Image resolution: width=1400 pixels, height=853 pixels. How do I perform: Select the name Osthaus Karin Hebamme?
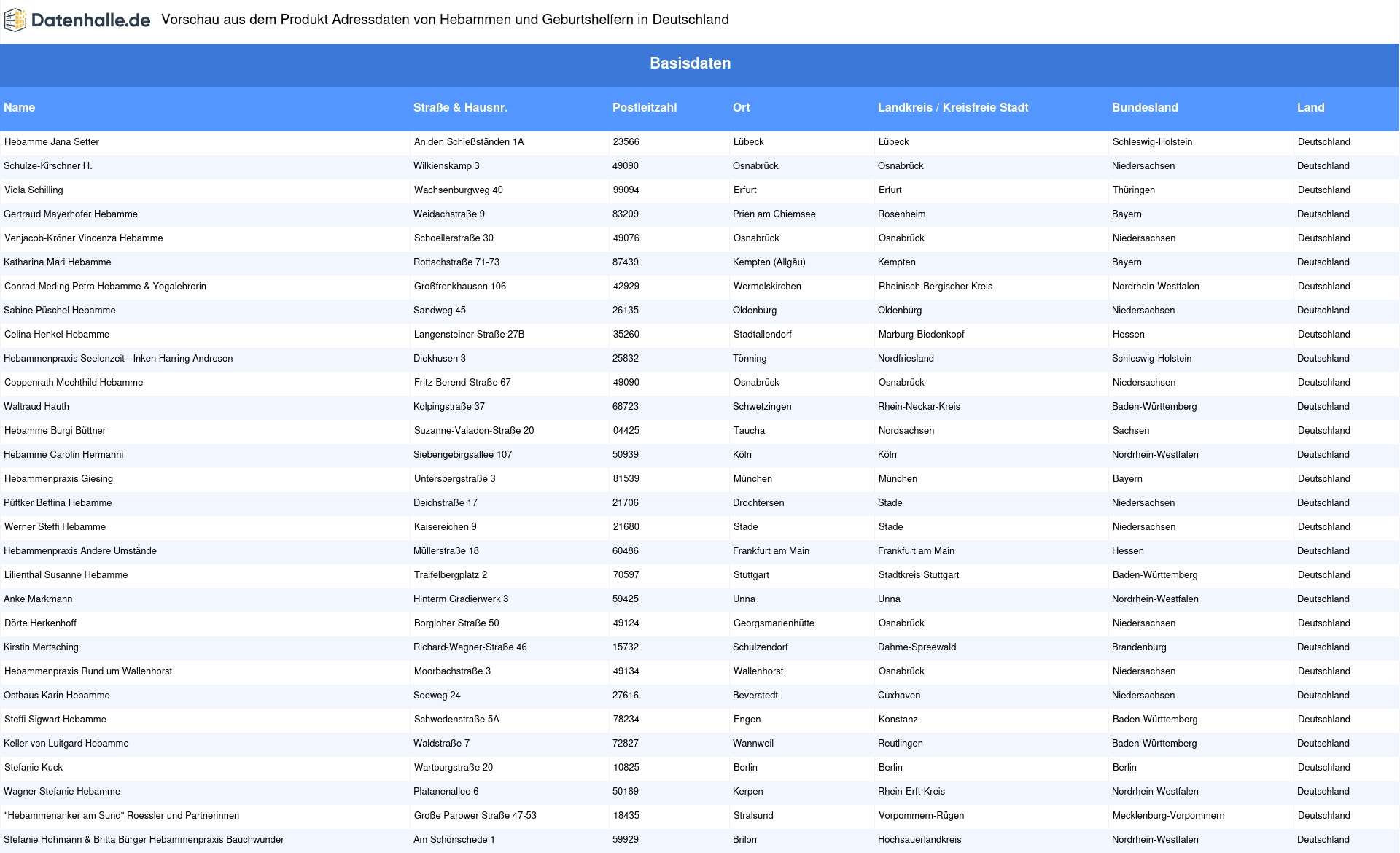coord(57,696)
